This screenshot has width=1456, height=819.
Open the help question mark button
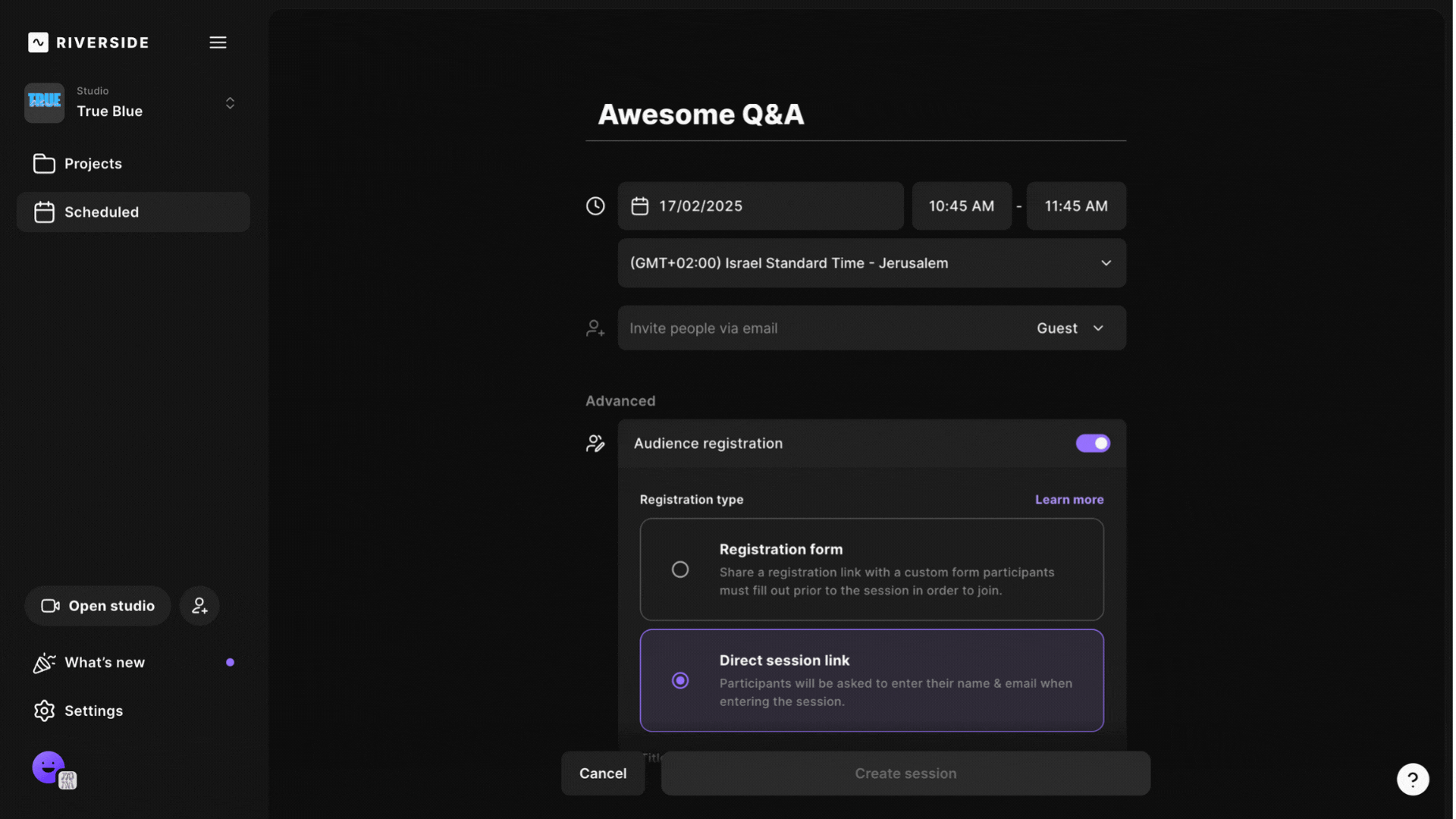[1412, 779]
